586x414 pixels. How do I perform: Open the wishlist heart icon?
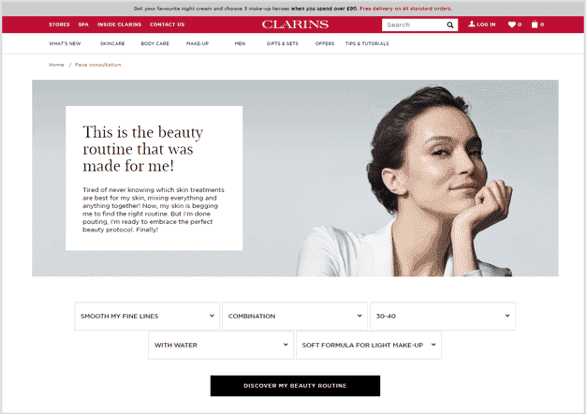click(512, 25)
